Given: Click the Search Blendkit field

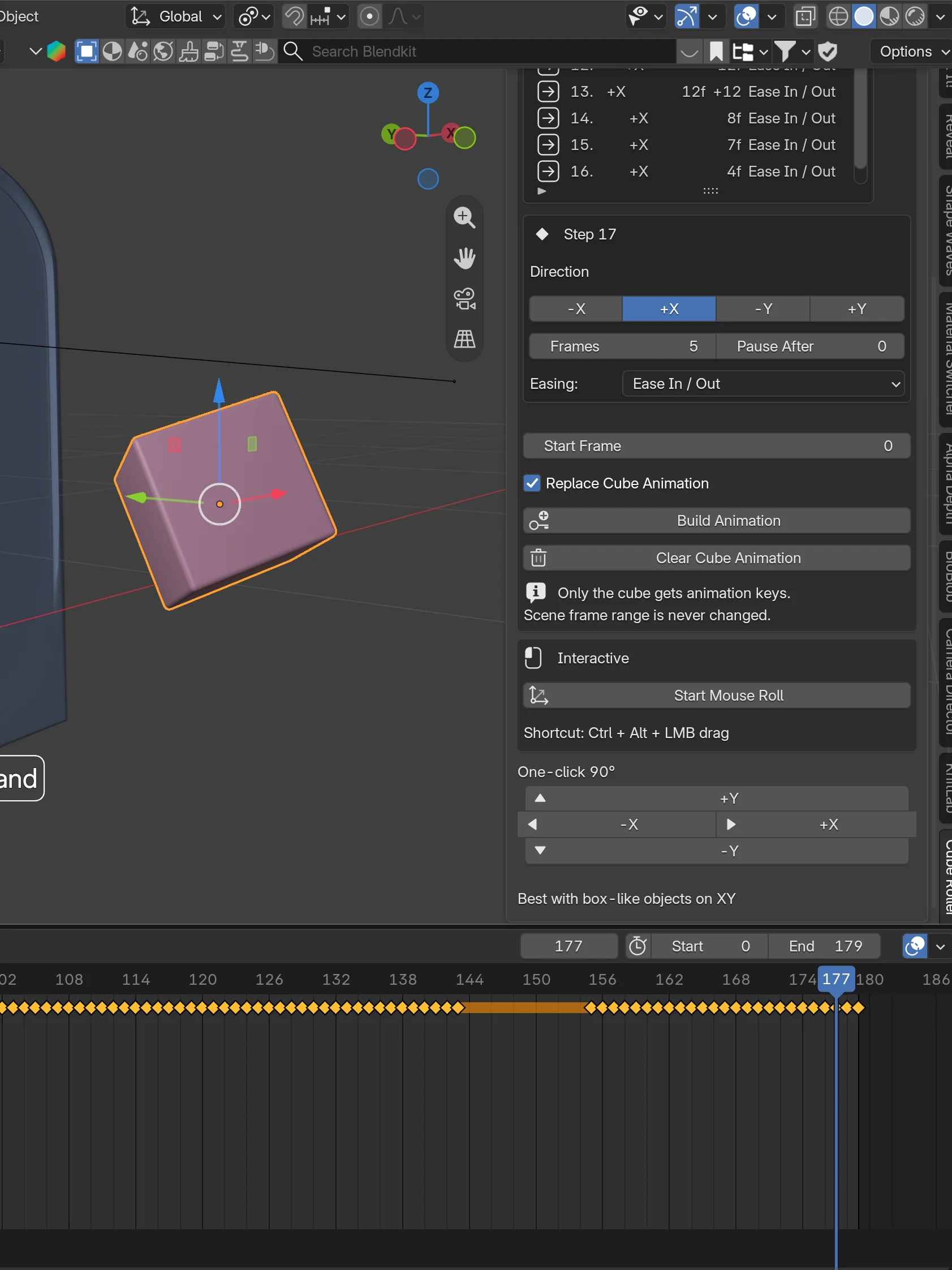Looking at the screenshot, I should (x=477, y=52).
